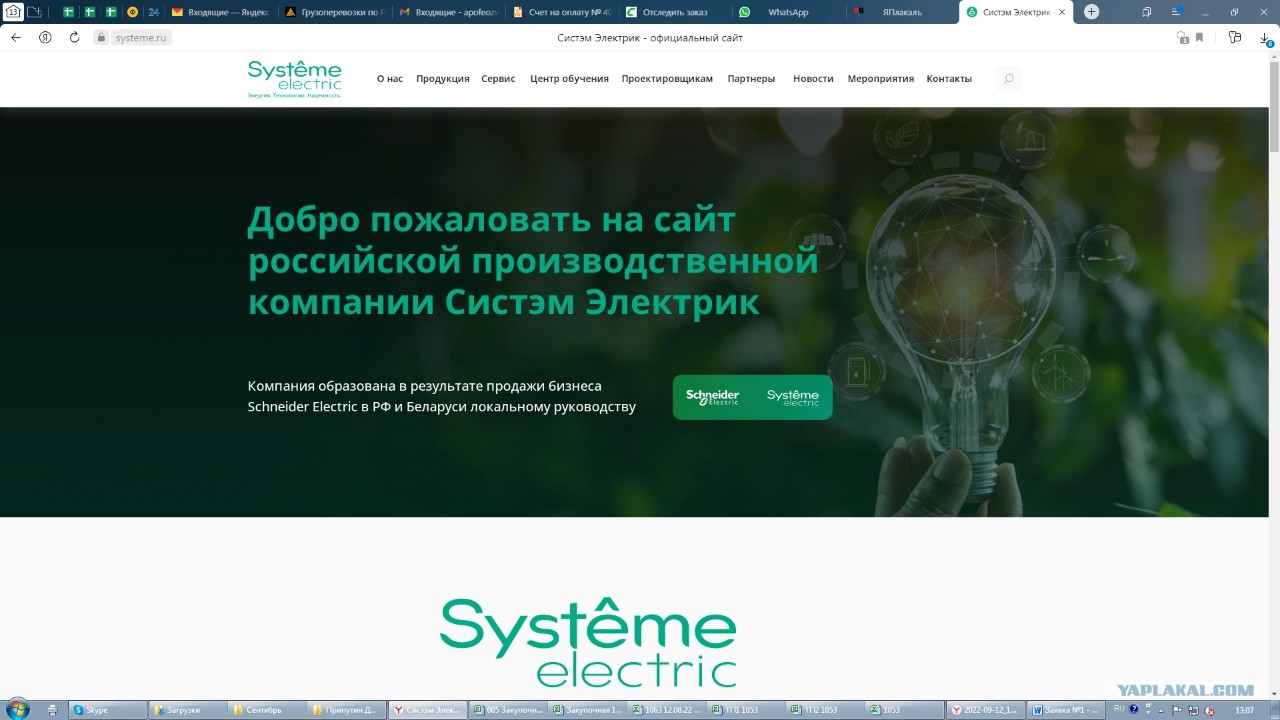This screenshot has height=720, width=1280.
Task: Go to the Контакты page
Action: pyautogui.click(x=949, y=79)
